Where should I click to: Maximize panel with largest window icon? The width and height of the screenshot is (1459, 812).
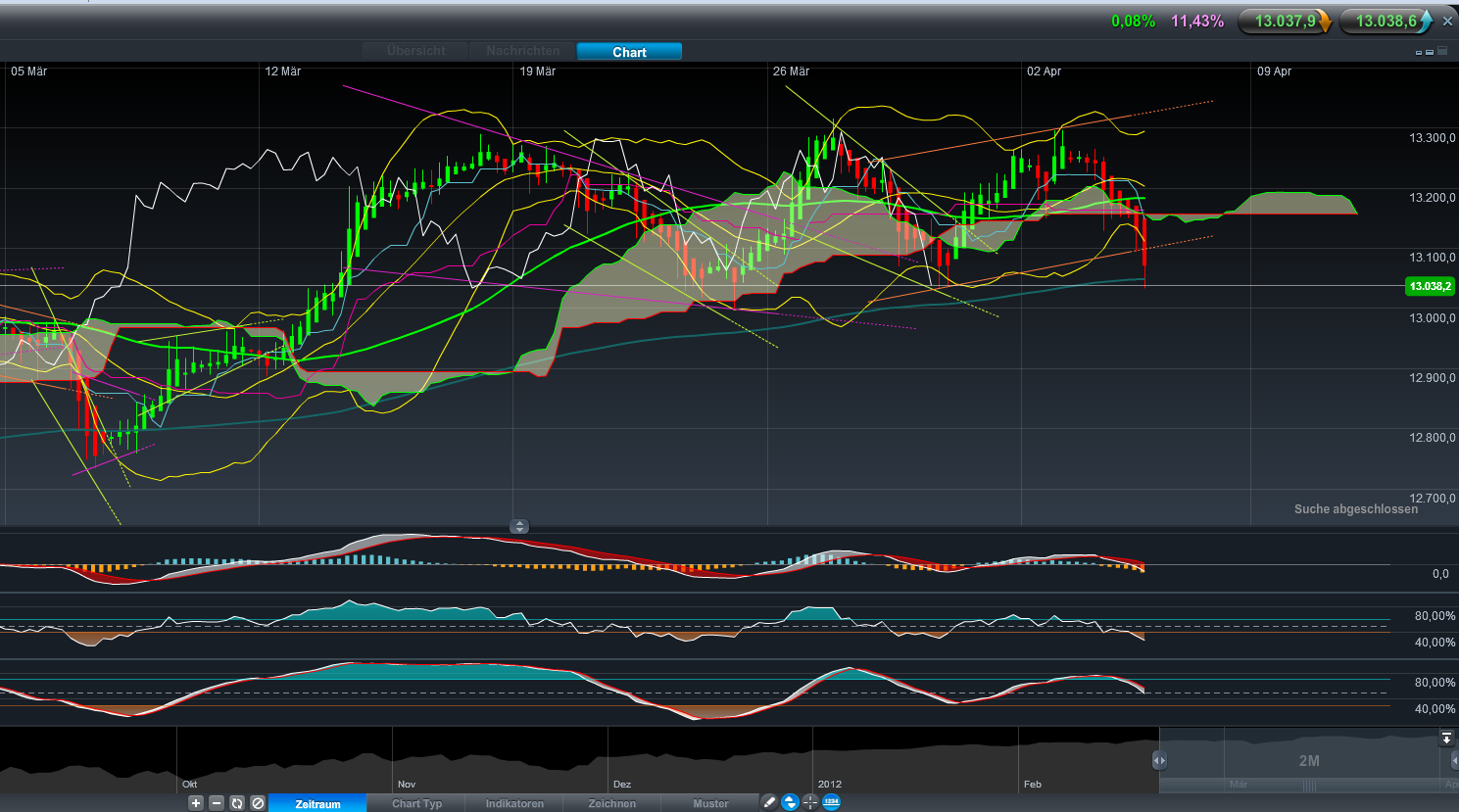pos(1442,51)
